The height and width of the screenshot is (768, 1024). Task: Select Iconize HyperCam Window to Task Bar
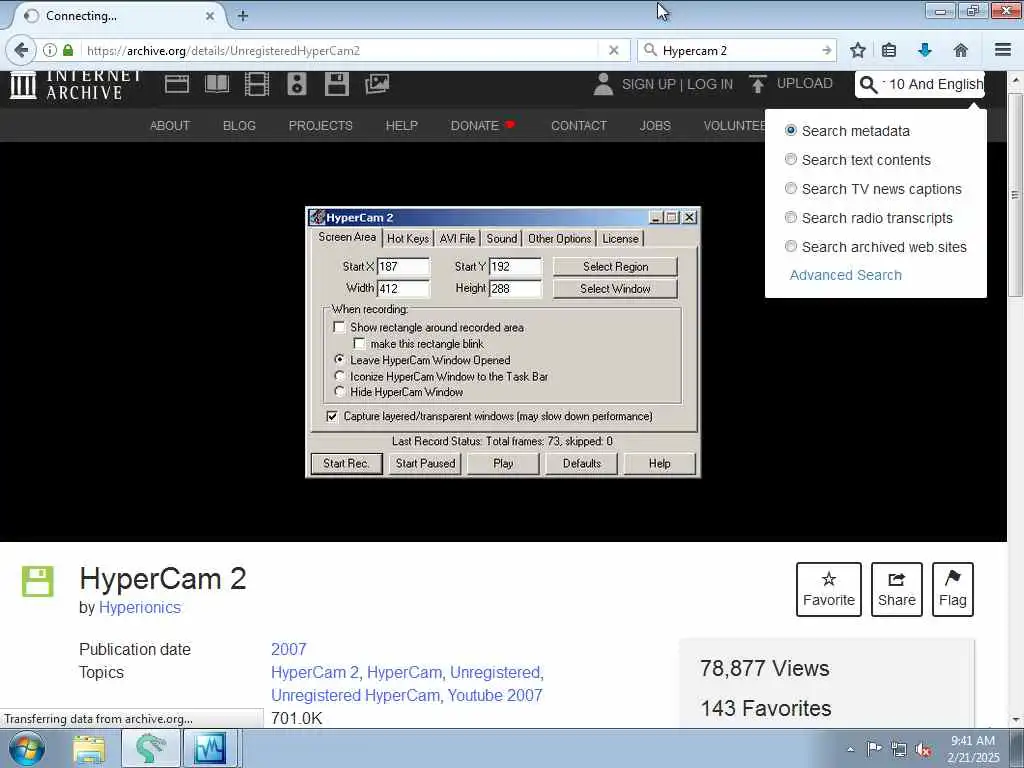[339, 376]
